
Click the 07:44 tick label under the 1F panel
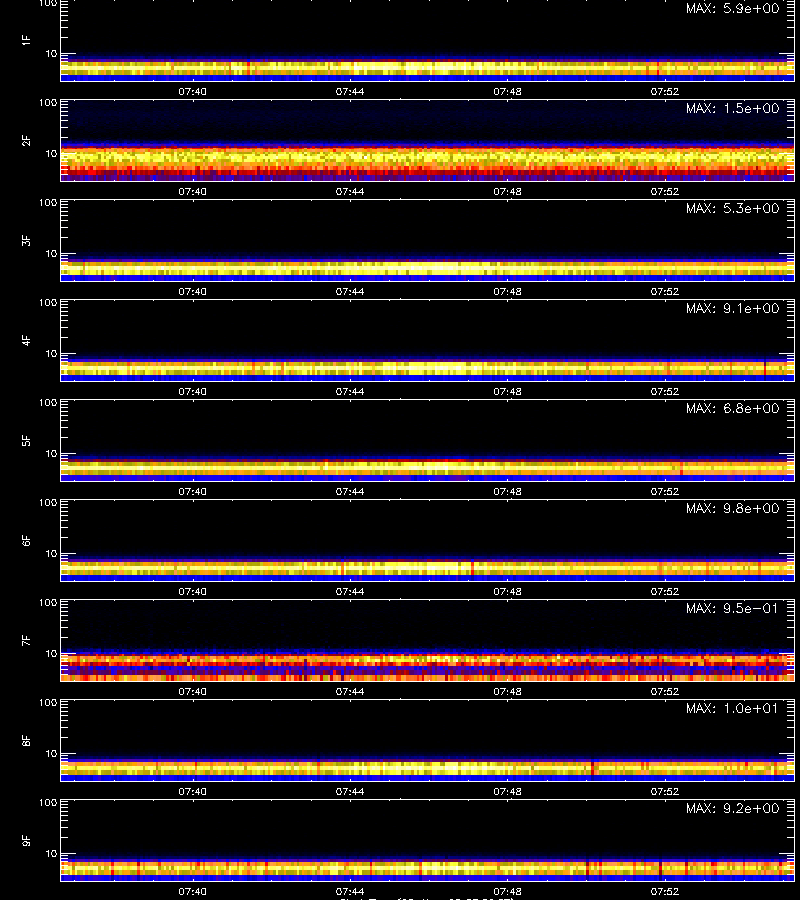coord(349,91)
